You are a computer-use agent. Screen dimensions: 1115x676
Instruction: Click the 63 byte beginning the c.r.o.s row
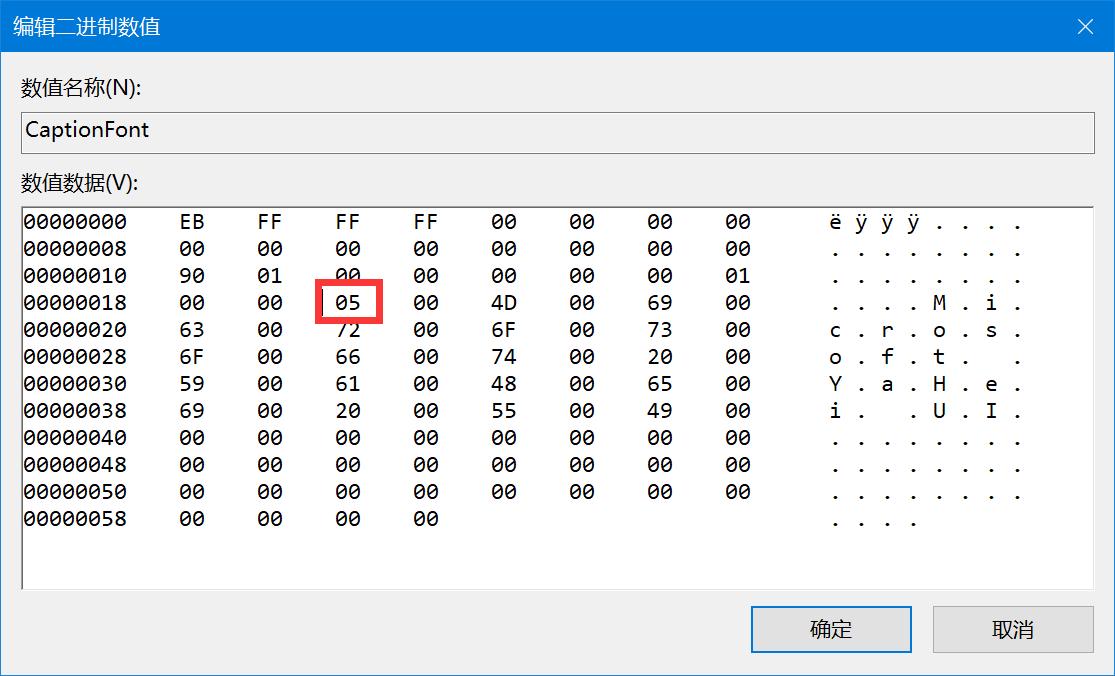click(x=190, y=329)
